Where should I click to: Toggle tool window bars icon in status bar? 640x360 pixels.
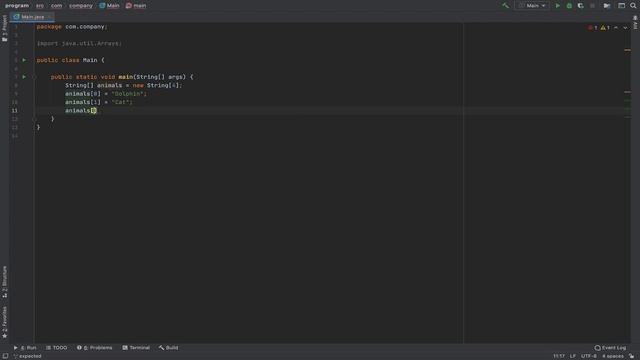click(5, 356)
